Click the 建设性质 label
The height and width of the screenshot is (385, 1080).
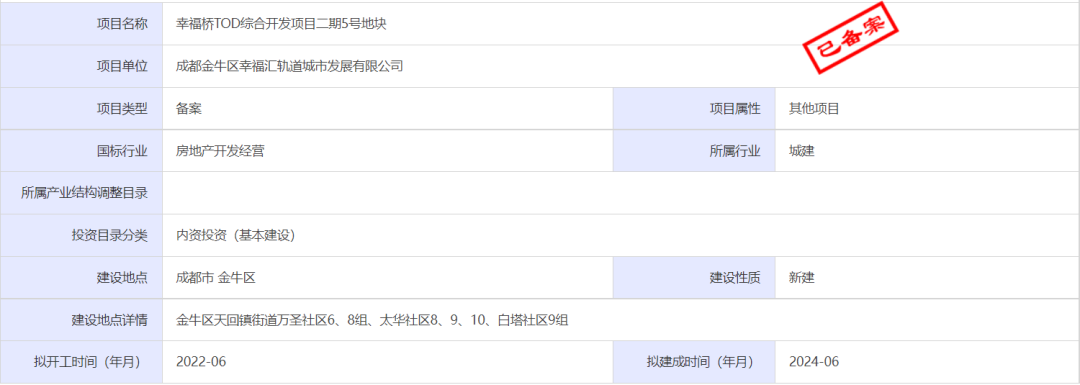tap(735, 278)
